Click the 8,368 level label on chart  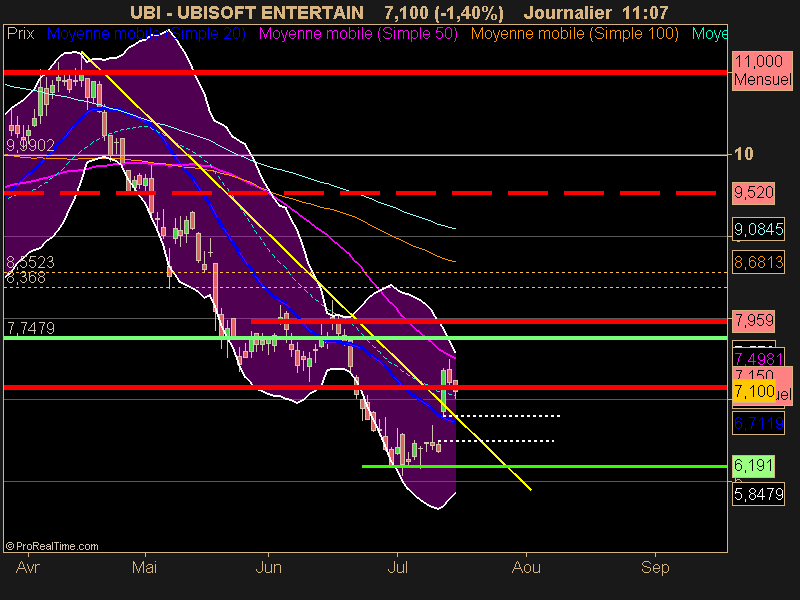pos(26,278)
